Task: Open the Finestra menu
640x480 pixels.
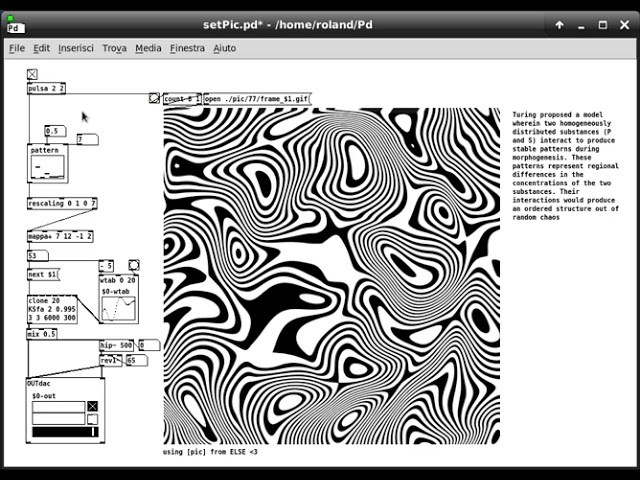Action: pyautogui.click(x=187, y=48)
